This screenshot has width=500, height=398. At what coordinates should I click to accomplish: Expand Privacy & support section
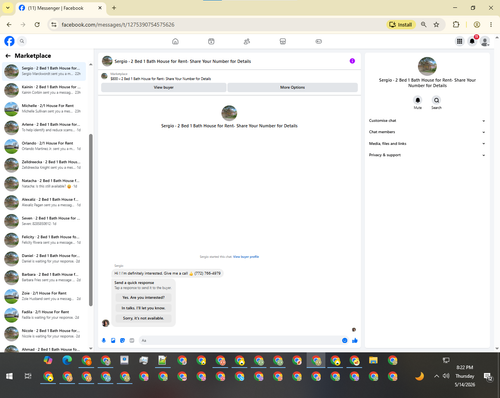point(427,155)
